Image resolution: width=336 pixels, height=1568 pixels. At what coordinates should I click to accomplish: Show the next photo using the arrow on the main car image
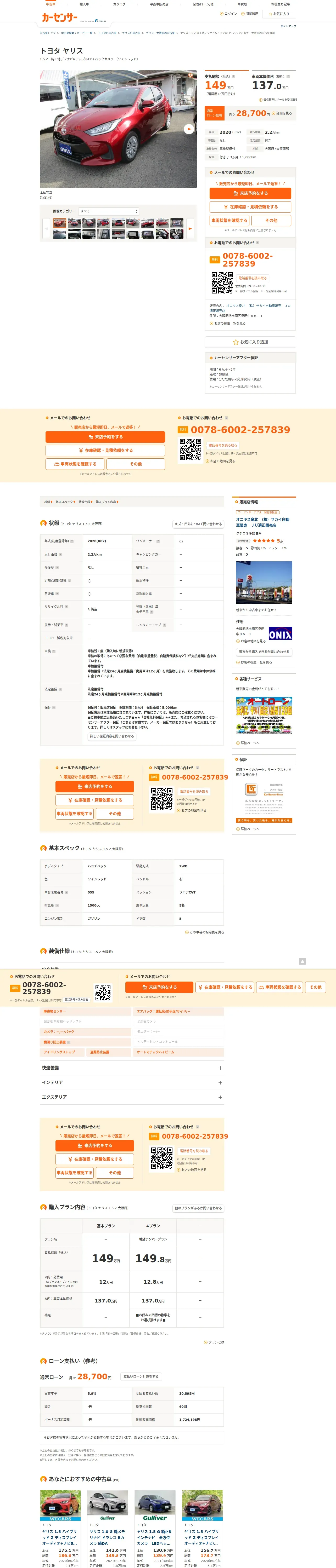pos(189,129)
